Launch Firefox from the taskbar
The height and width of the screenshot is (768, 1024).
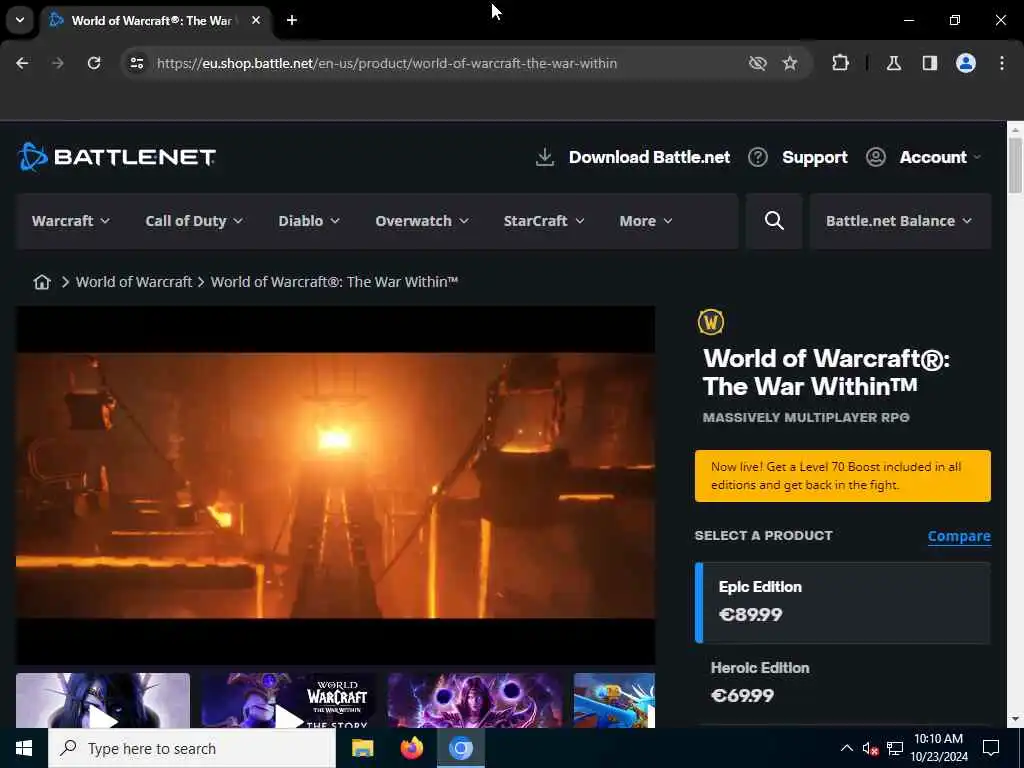coord(411,748)
